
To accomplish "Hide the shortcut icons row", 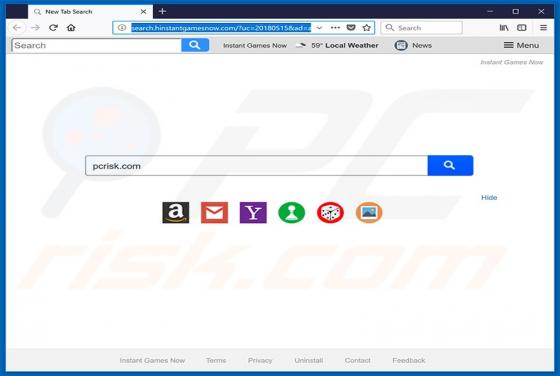I will pos(489,197).
